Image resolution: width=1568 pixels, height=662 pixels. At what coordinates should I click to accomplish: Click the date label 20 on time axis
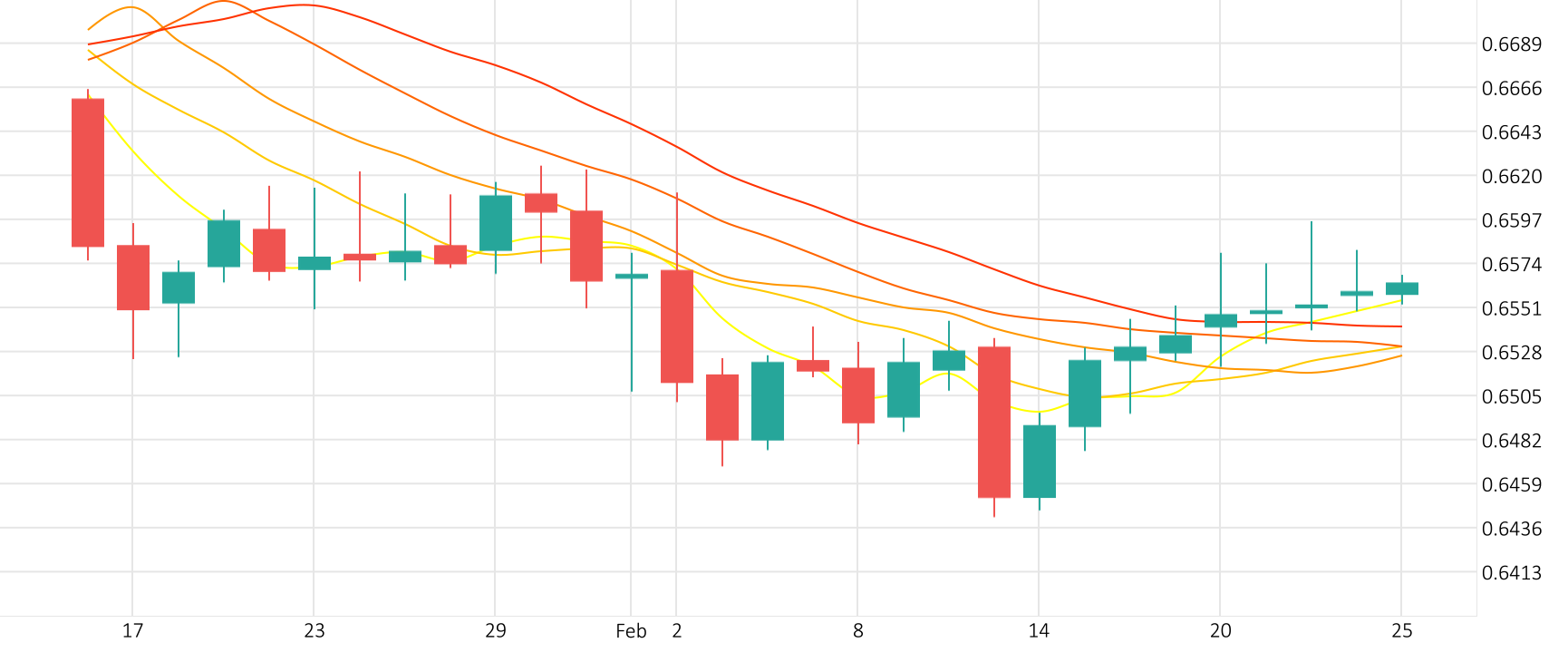1220,630
